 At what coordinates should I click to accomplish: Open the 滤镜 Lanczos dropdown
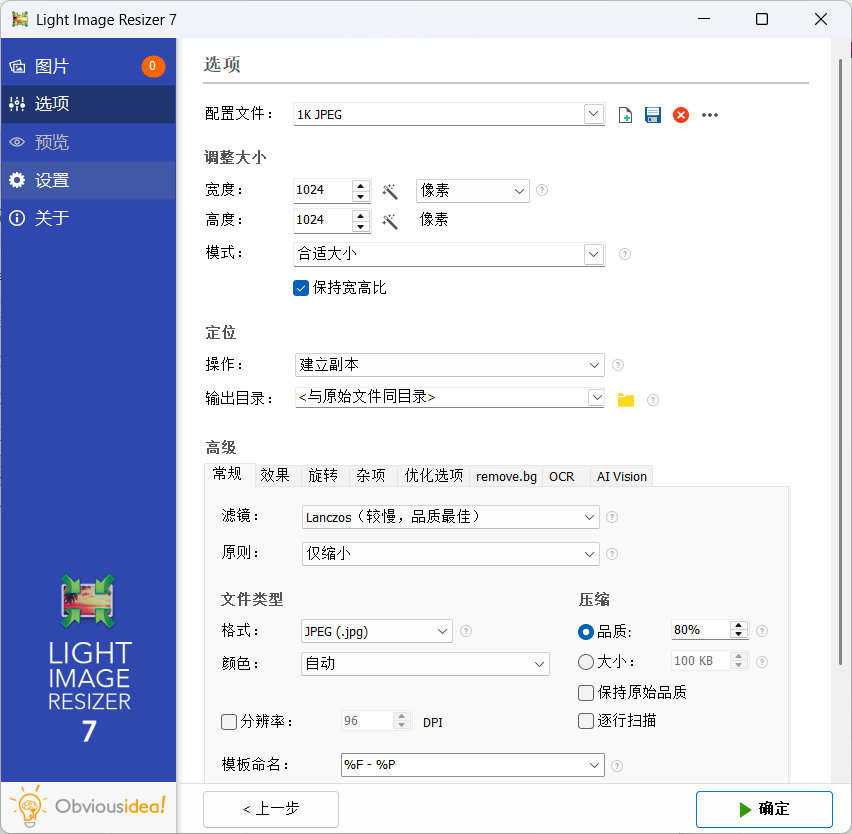(450, 517)
